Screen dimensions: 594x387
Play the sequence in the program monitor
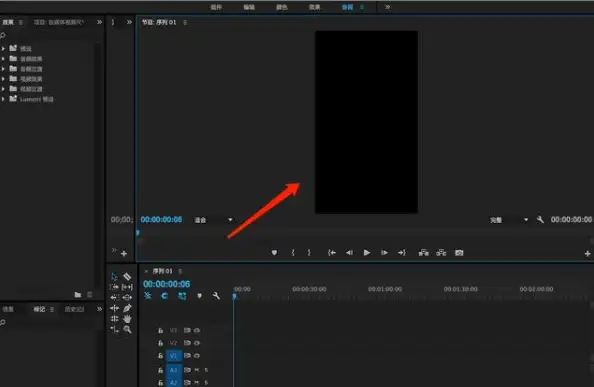tap(367, 253)
